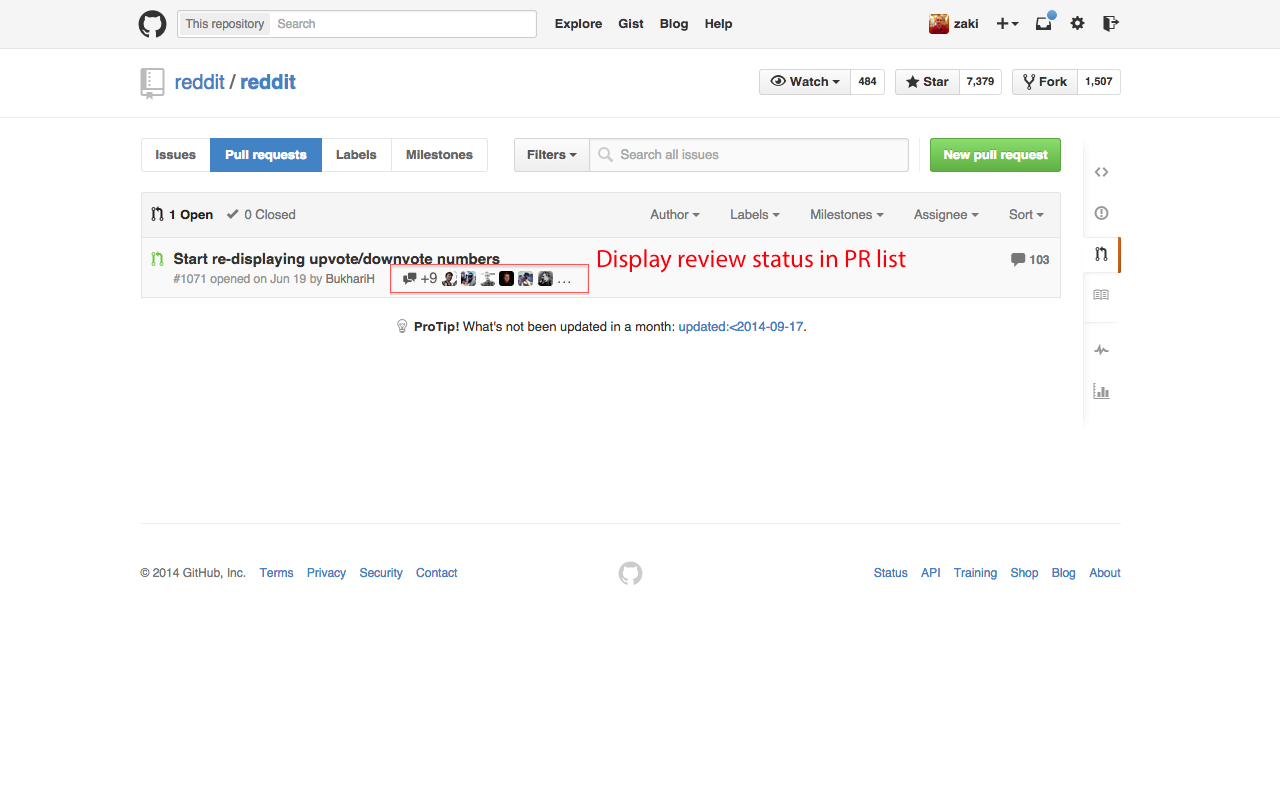Screen dimensions: 1280x800
Task: Focus the Search all issues field
Action: coord(749,155)
